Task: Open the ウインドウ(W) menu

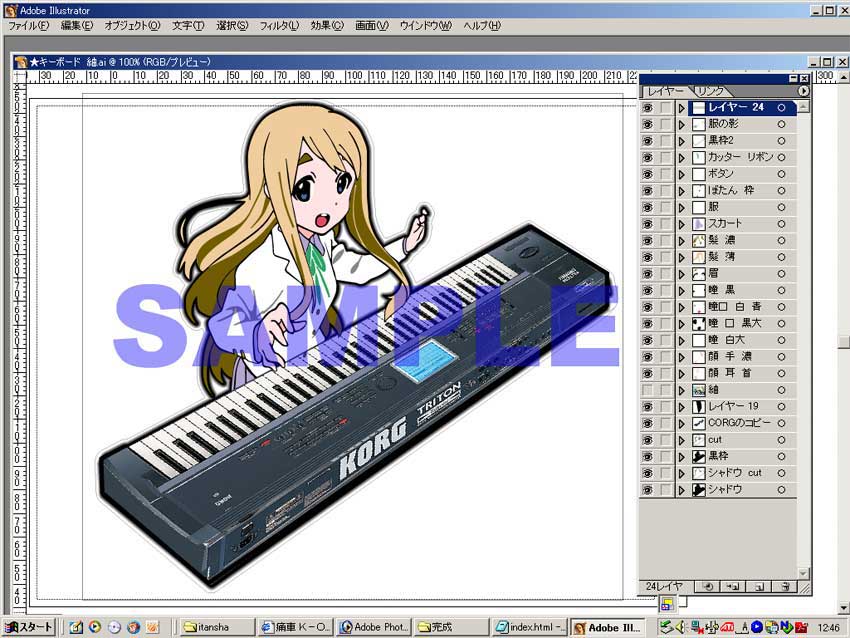Action: [426, 25]
